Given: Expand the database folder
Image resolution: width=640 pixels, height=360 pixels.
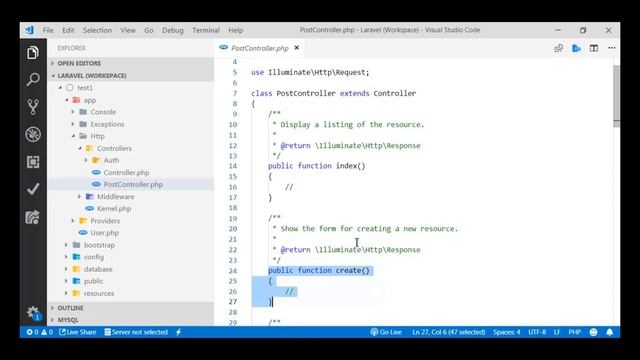Looking at the screenshot, I should point(130,269).
